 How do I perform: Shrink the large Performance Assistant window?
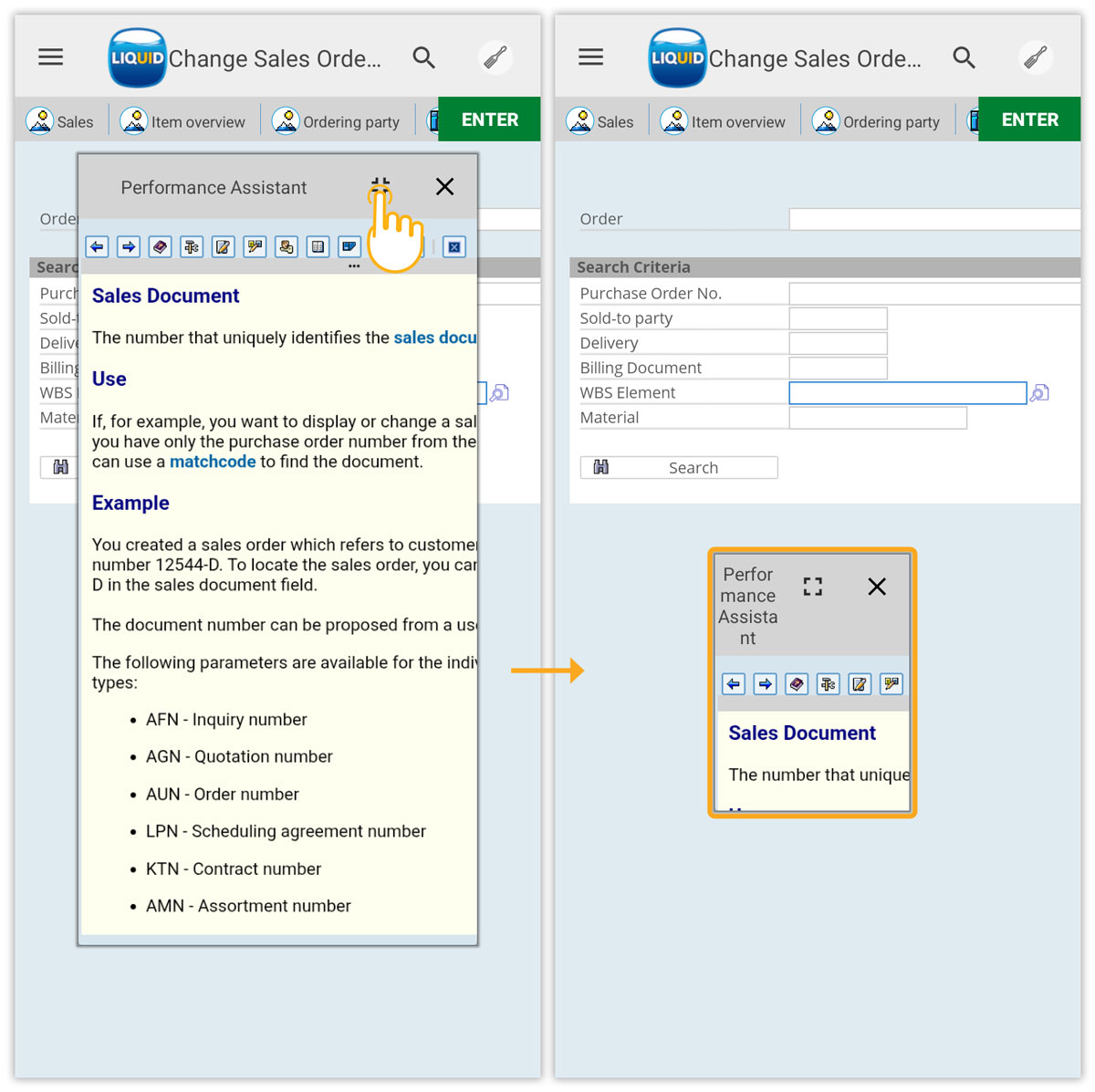pyautogui.click(x=381, y=186)
